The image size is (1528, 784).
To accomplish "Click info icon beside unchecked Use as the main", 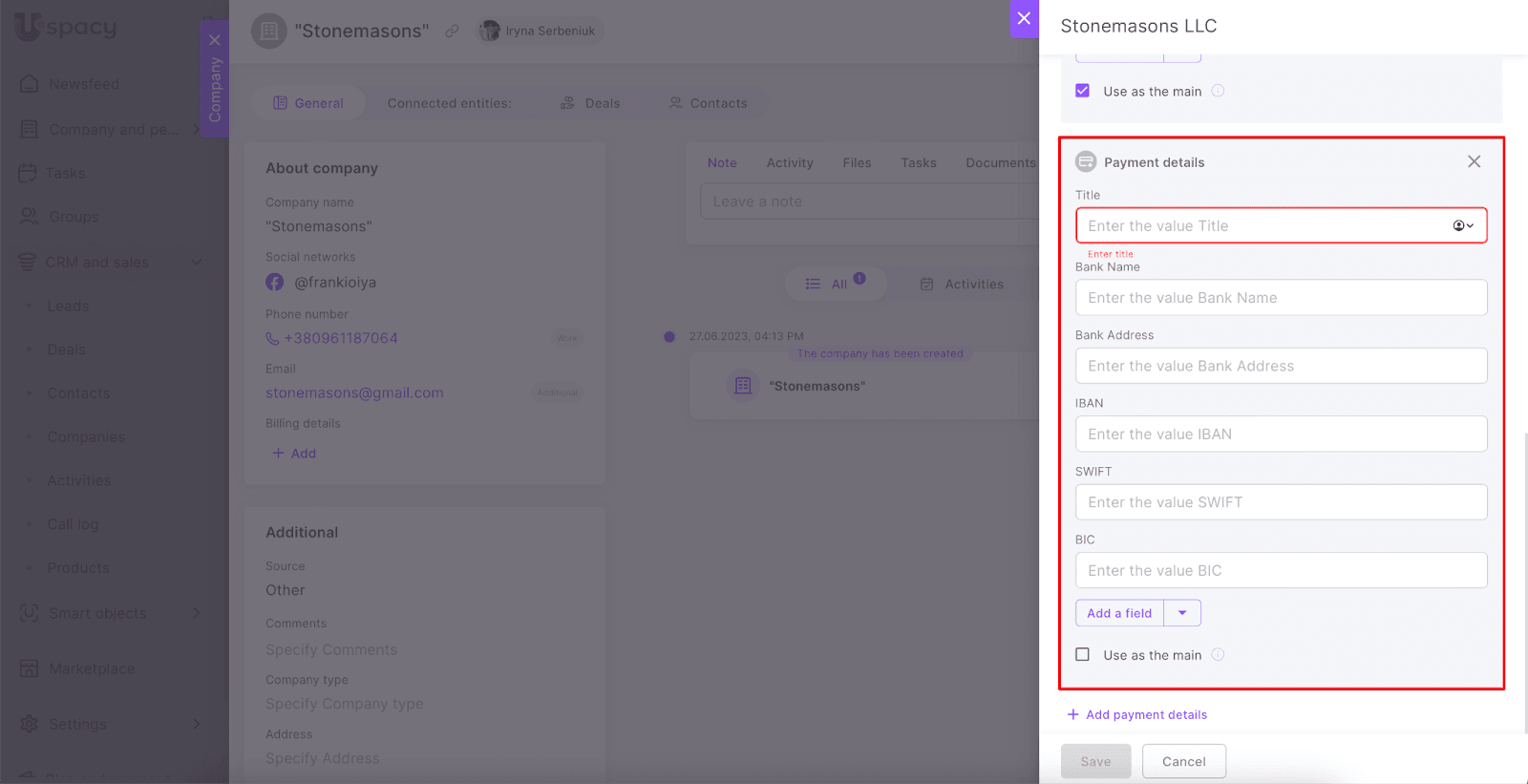I will (1218, 655).
